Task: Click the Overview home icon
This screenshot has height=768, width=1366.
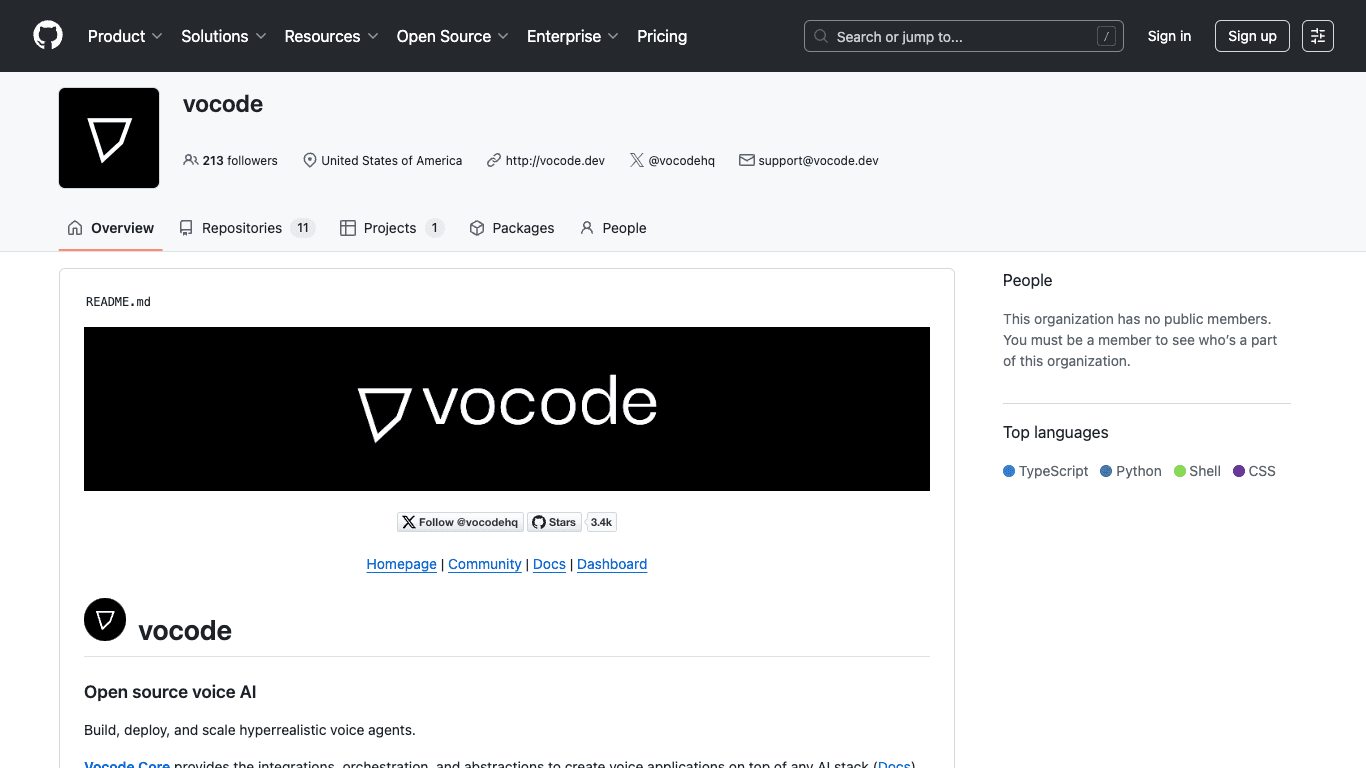Action: (x=75, y=228)
